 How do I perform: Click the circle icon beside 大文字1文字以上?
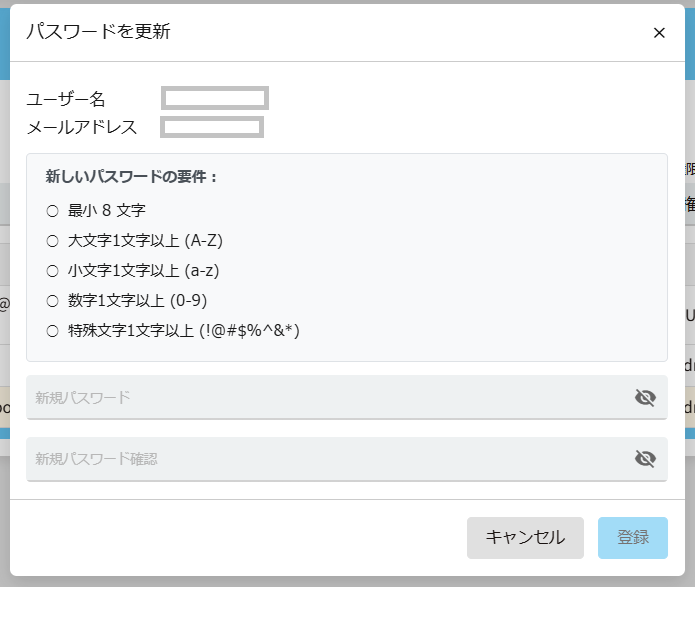(53, 241)
